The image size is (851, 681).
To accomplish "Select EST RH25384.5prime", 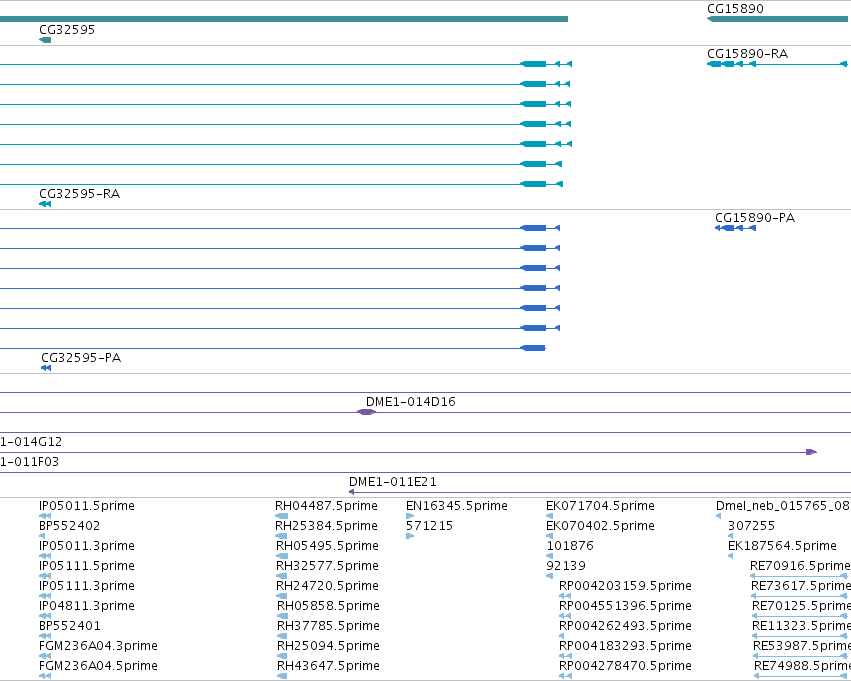I will [327, 526].
